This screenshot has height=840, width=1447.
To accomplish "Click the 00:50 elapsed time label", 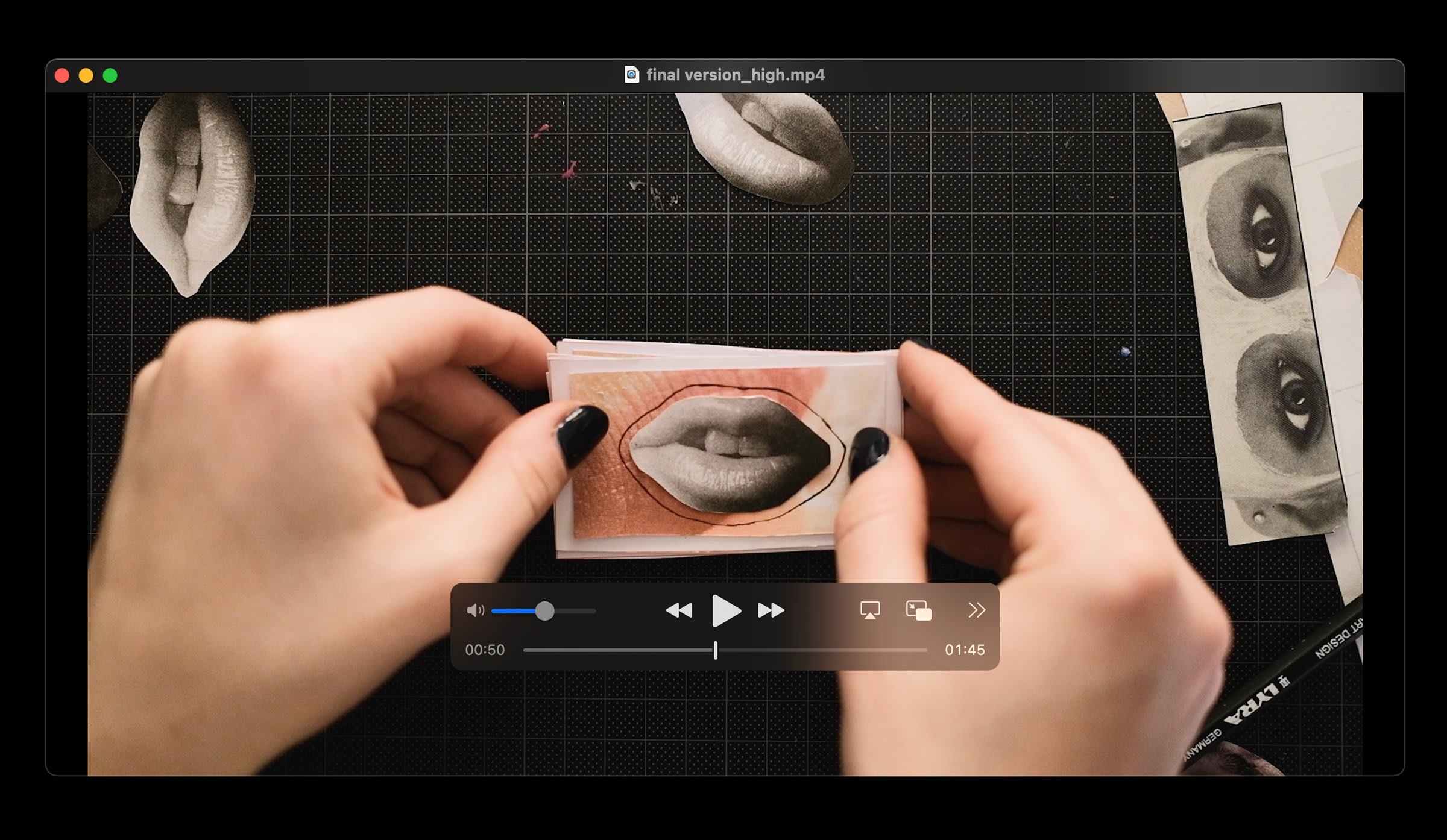I will point(485,650).
